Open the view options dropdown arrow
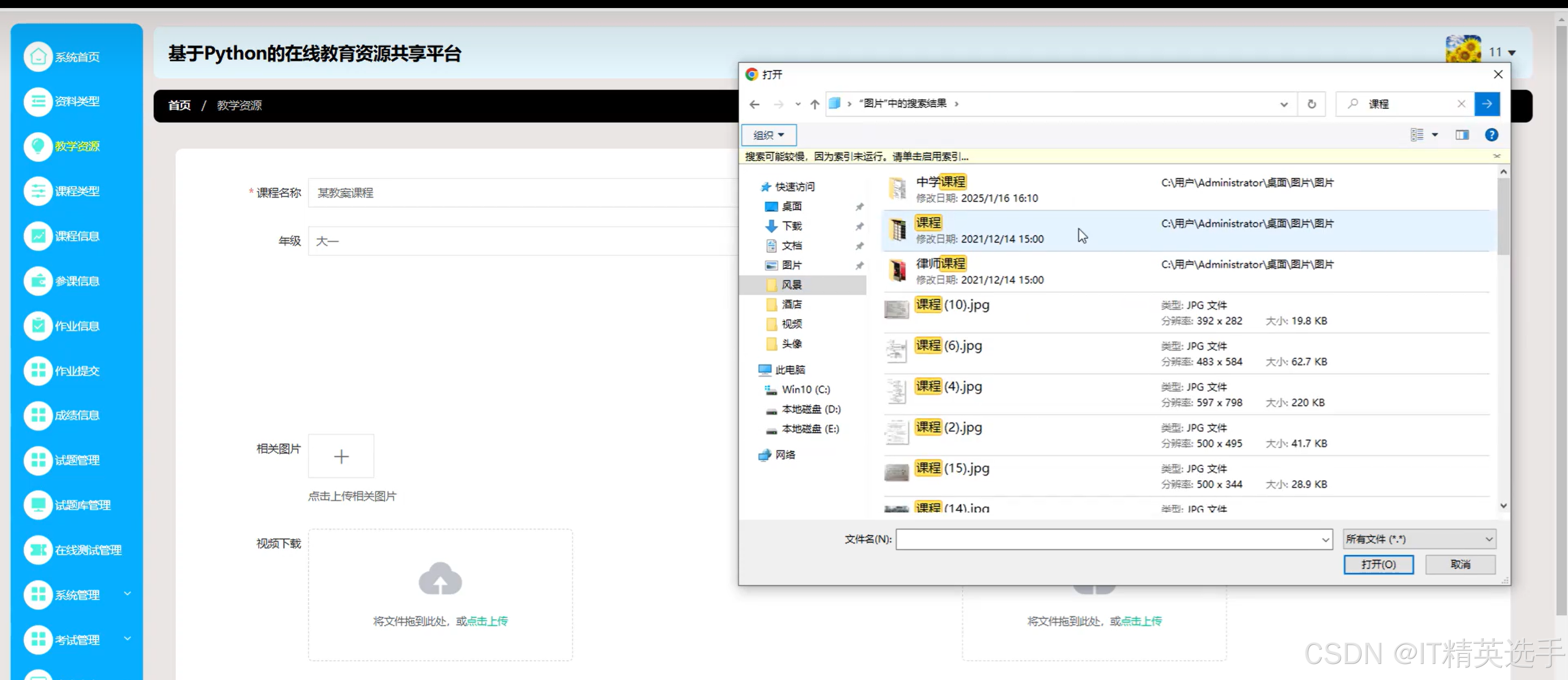The width and height of the screenshot is (1568, 680). click(1435, 135)
